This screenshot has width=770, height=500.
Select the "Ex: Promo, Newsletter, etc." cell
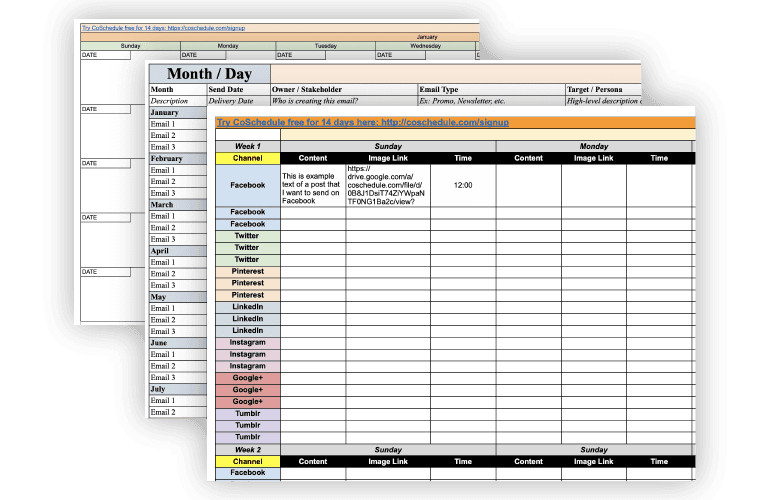click(x=490, y=101)
